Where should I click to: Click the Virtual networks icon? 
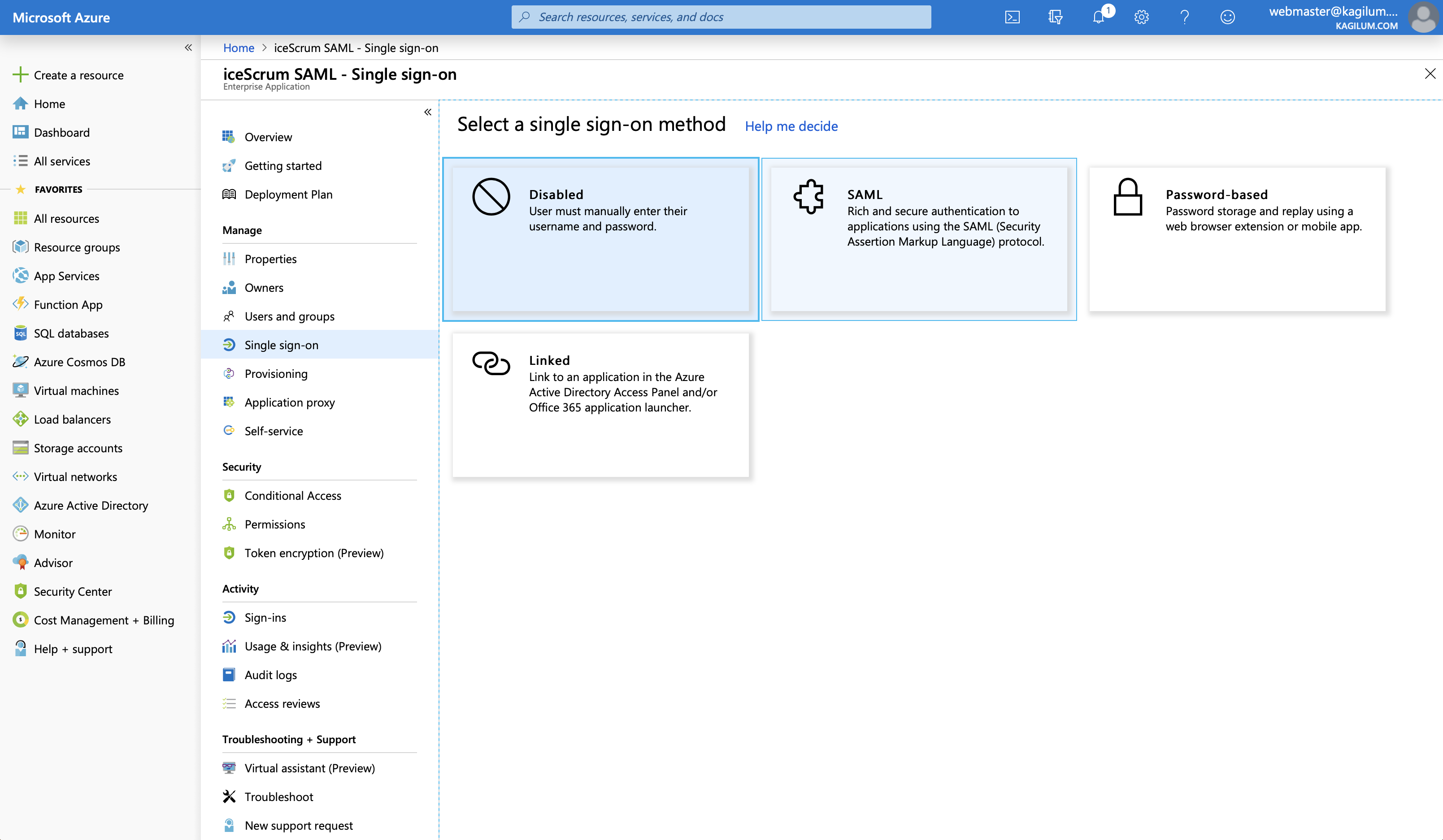click(x=20, y=476)
